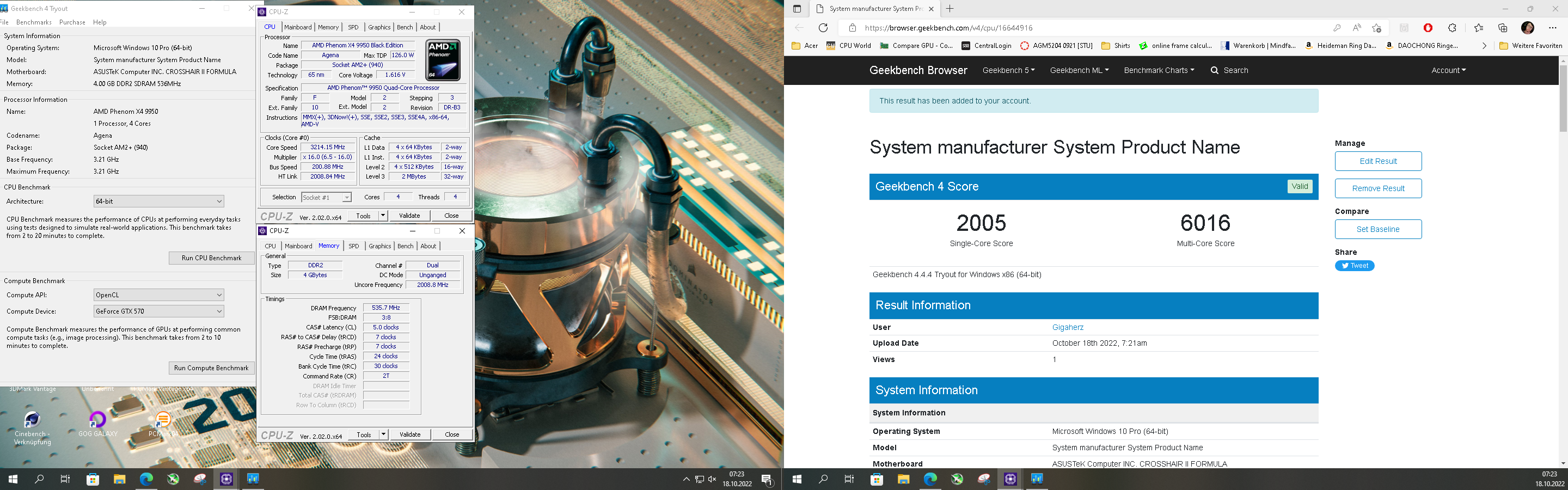The width and height of the screenshot is (1568, 490).
Task: Open Edge Settings and more menu
Action: [1552, 27]
